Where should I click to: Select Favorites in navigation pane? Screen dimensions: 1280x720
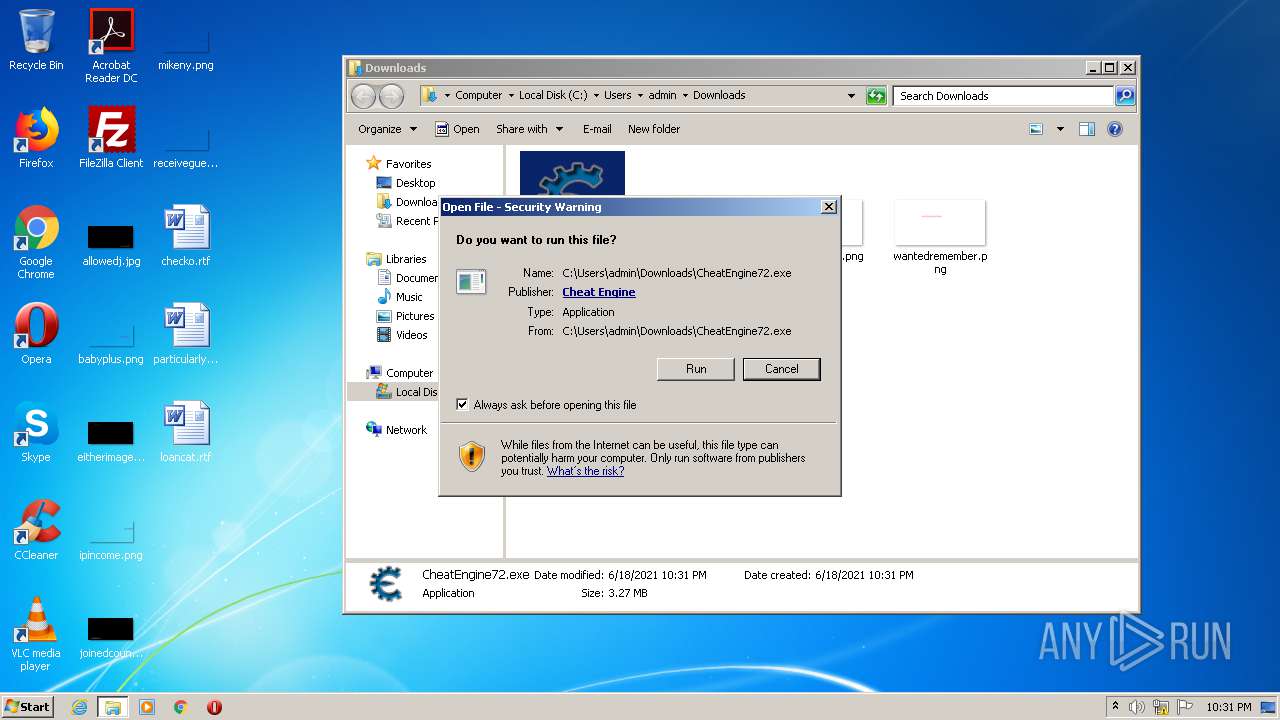[399, 164]
